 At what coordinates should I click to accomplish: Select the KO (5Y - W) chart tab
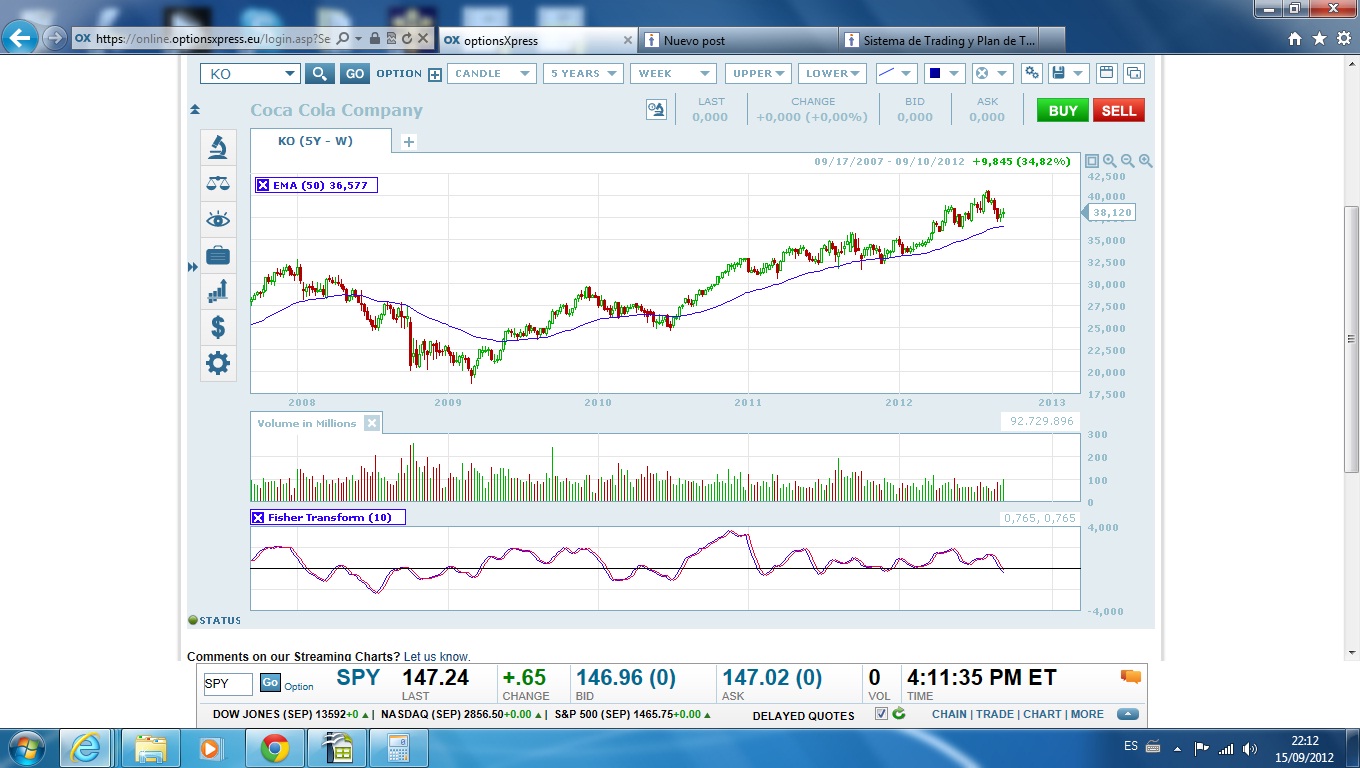[x=320, y=141]
